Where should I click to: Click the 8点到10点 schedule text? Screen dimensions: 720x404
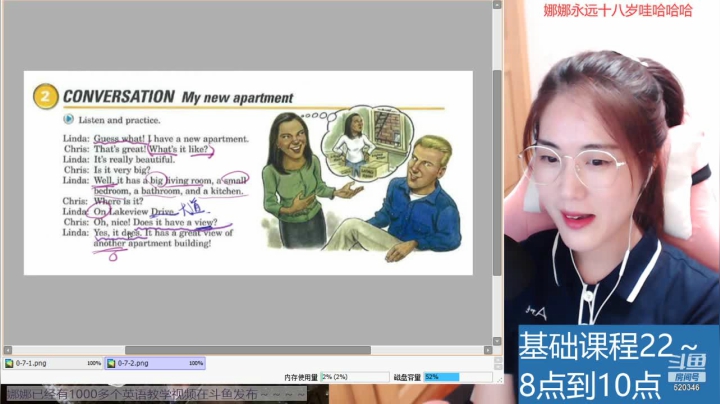point(590,385)
